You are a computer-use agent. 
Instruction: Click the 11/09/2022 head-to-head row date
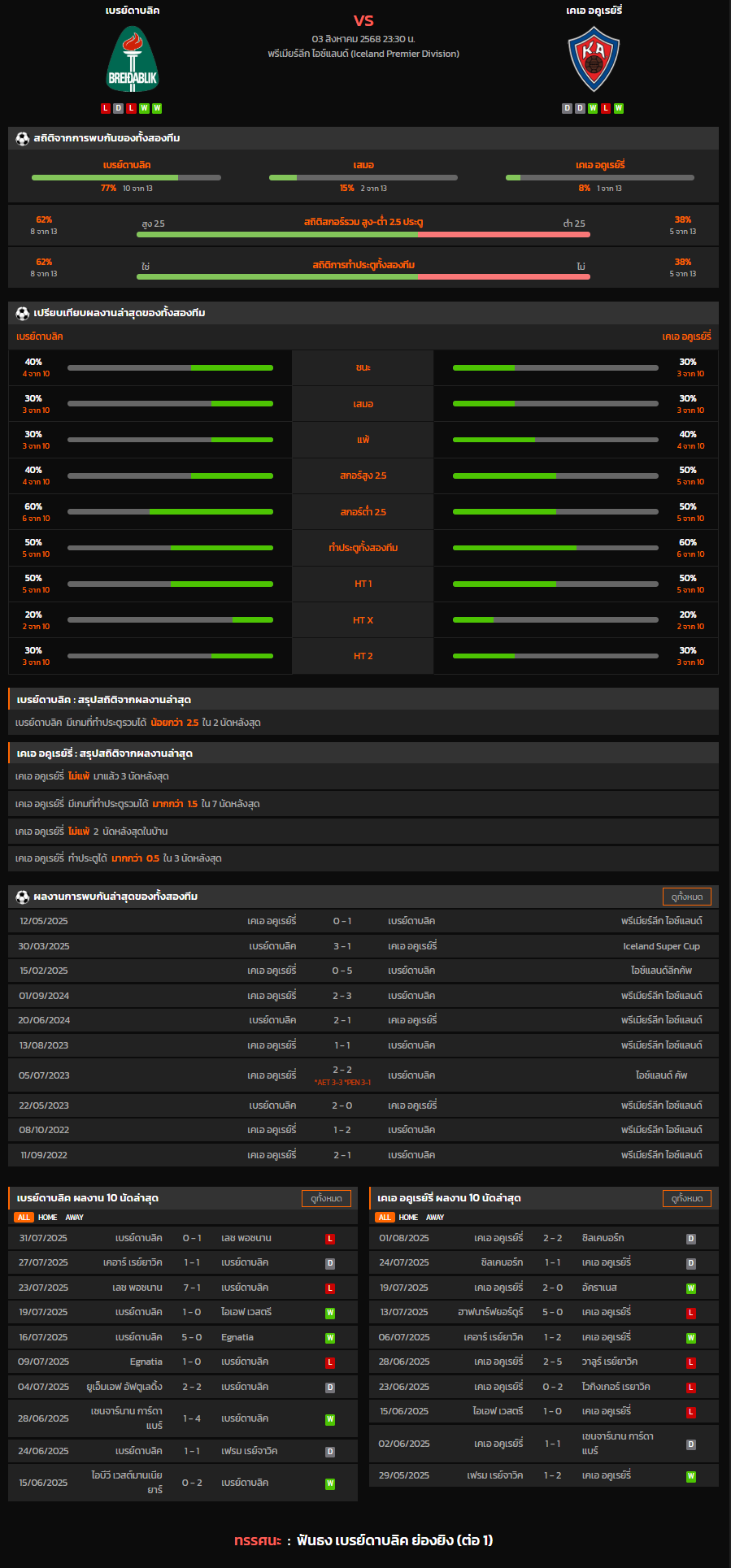pyautogui.click(x=44, y=1155)
